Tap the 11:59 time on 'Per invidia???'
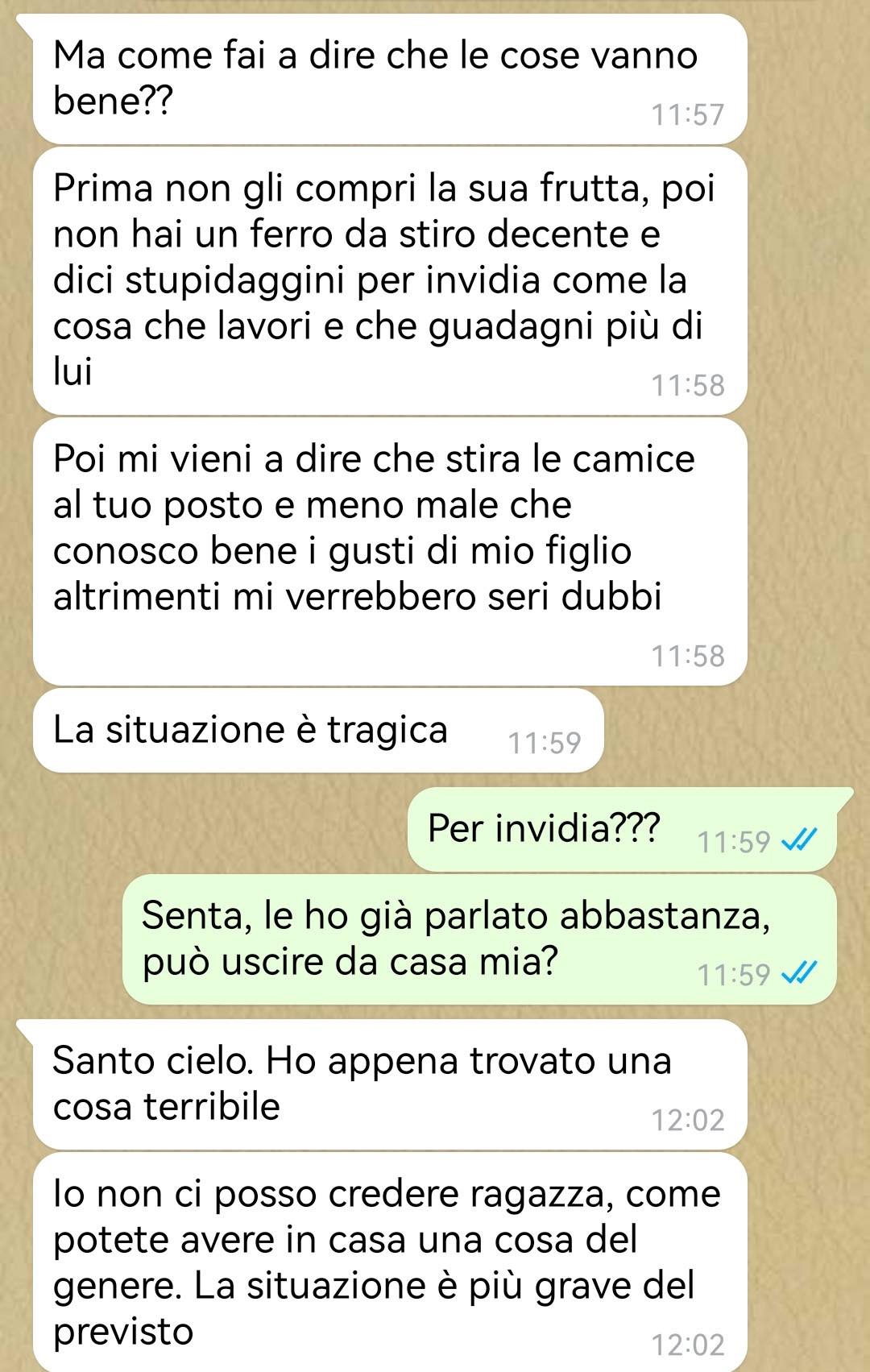Screen dimensions: 870x1372 pos(734,842)
